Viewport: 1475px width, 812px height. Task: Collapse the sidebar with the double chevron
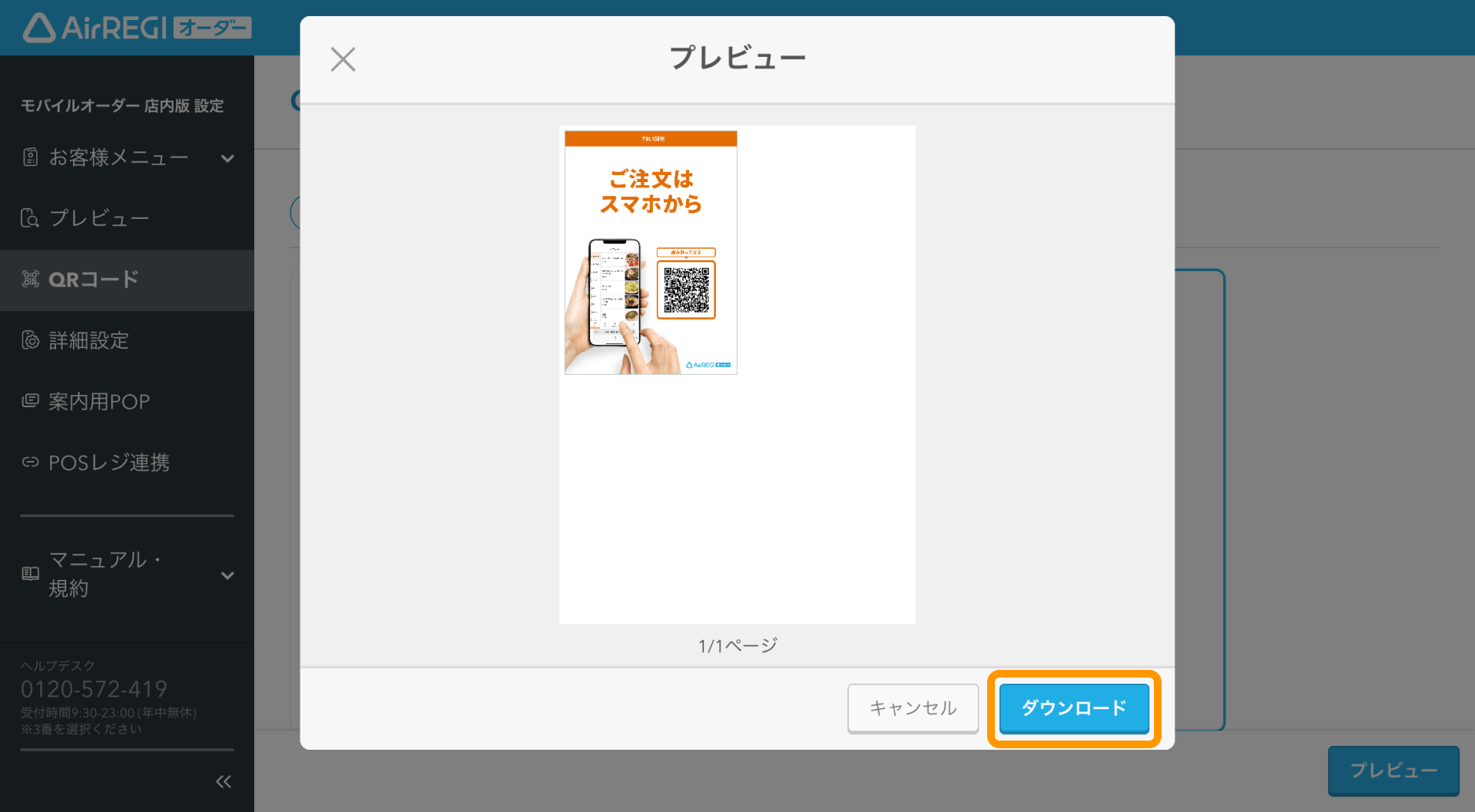point(224,781)
